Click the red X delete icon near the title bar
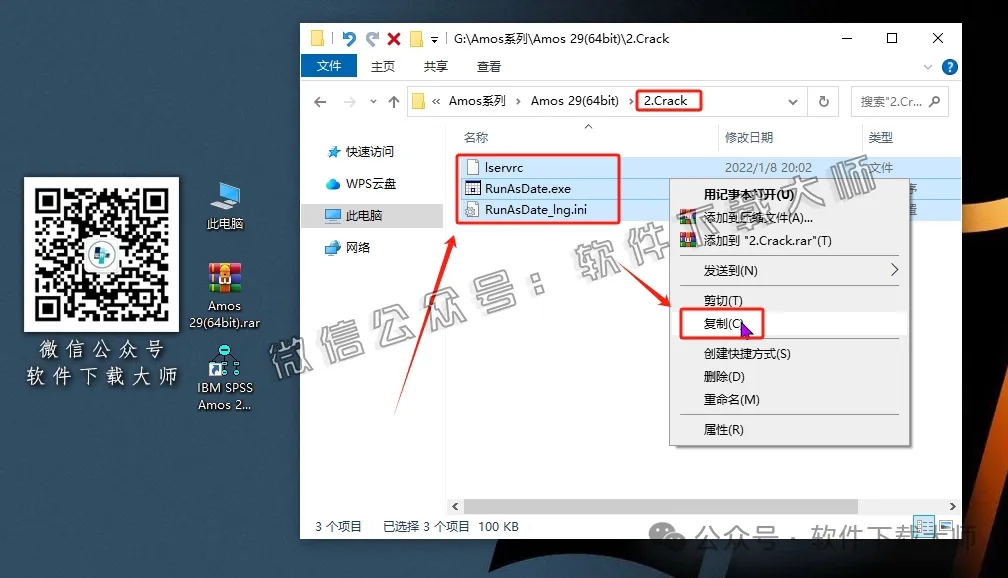The width and height of the screenshot is (1008, 578). click(394, 38)
